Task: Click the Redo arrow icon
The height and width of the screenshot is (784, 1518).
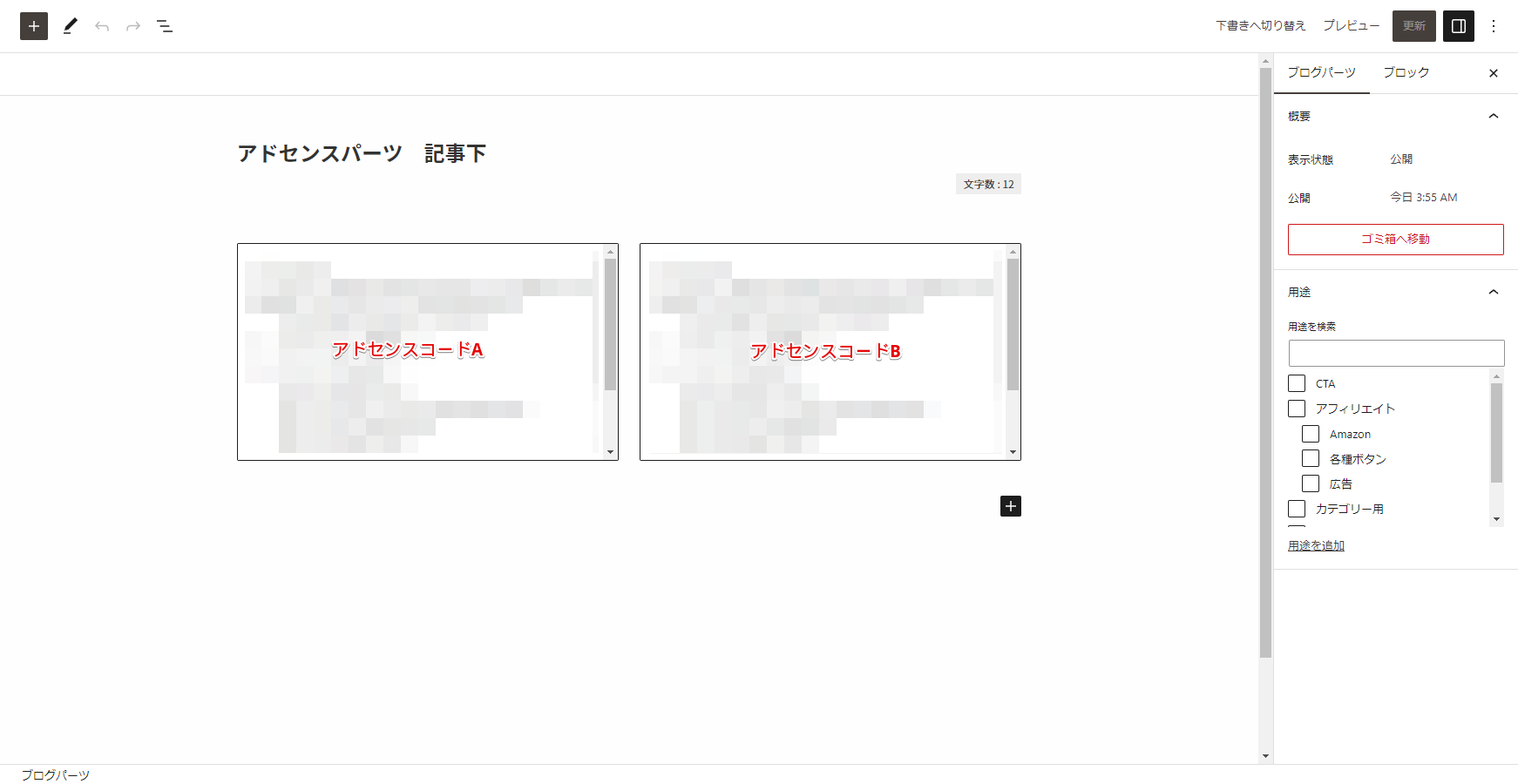Action: (133, 26)
